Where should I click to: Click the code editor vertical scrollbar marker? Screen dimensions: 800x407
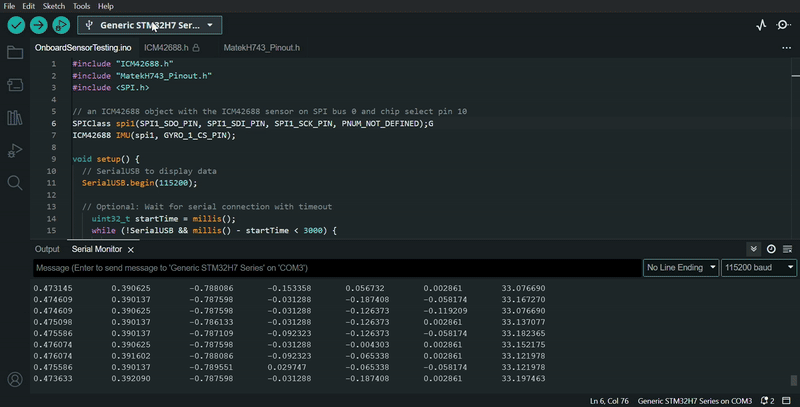[795, 75]
